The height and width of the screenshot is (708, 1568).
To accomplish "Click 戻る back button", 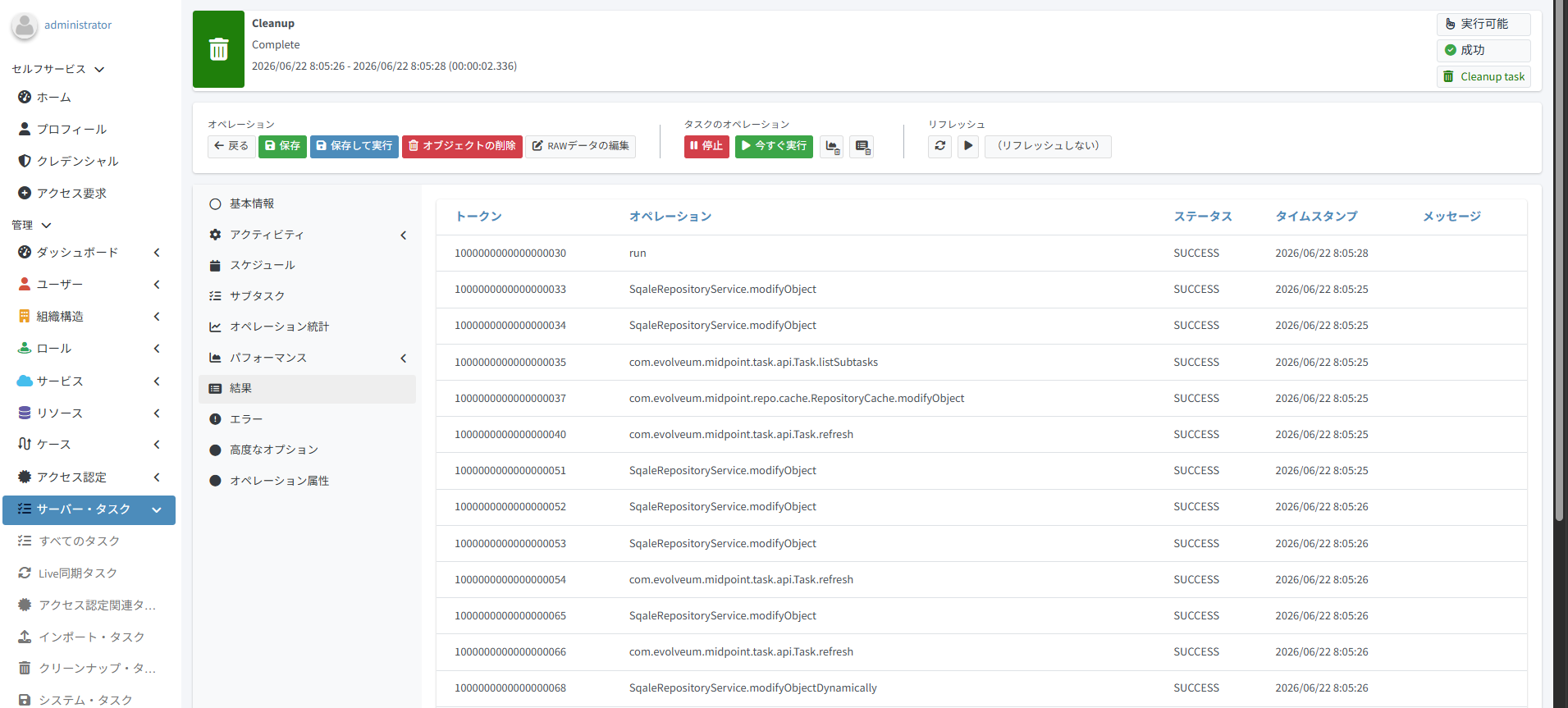I will (x=231, y=146).
